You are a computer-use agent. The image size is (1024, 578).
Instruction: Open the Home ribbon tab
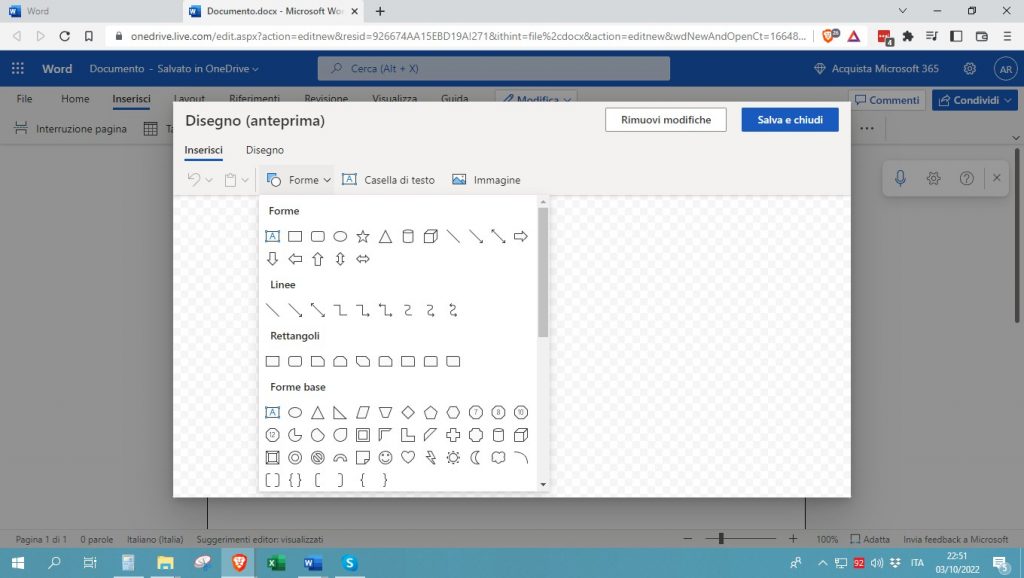click(x=75, y=99)
